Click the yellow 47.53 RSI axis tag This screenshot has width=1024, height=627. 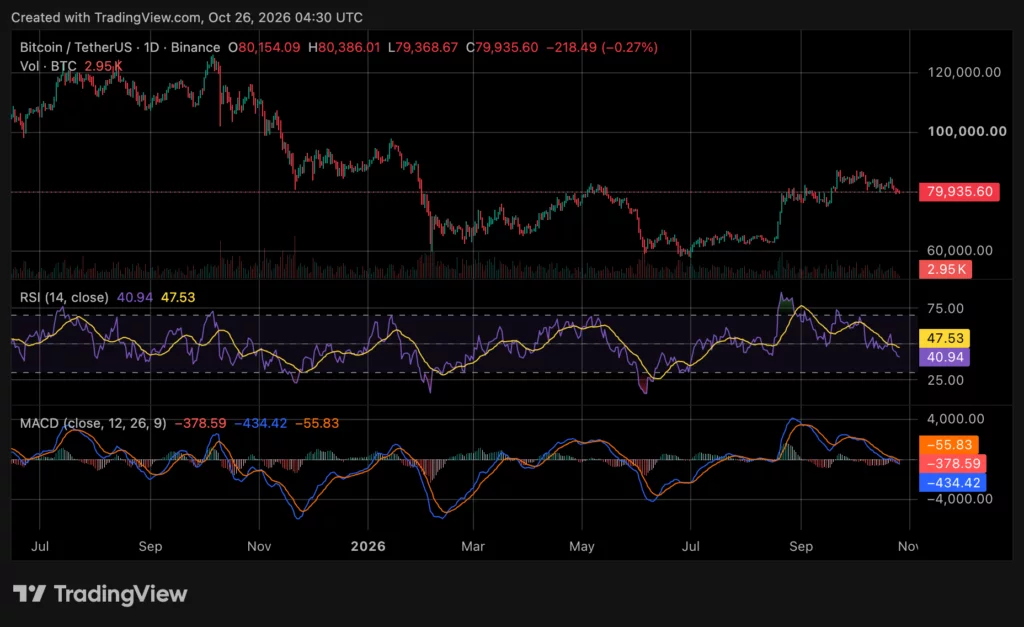[944, 338]
